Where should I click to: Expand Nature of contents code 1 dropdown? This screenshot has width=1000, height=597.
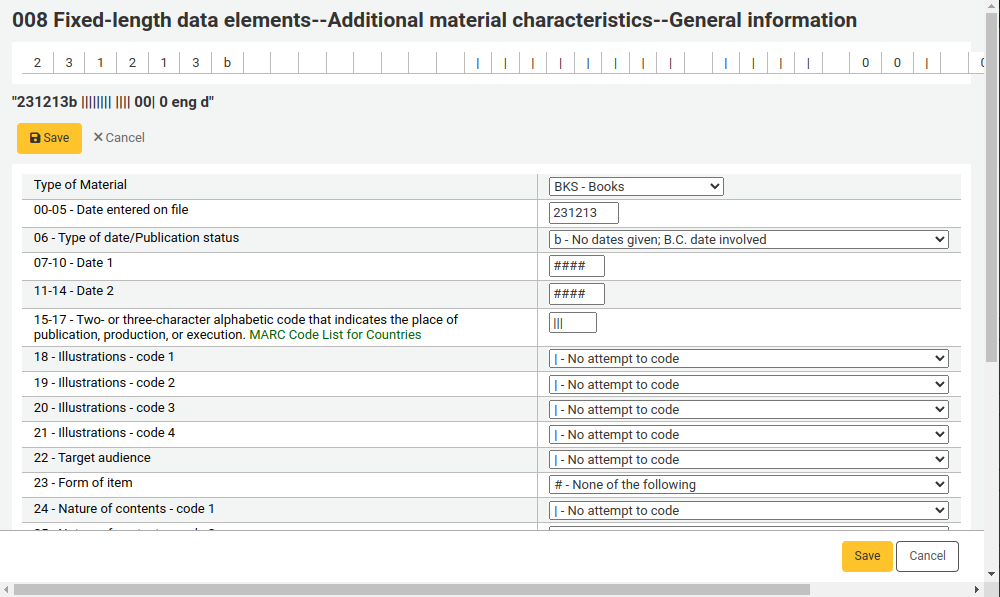pyautogui.click(x=749, y=510)
